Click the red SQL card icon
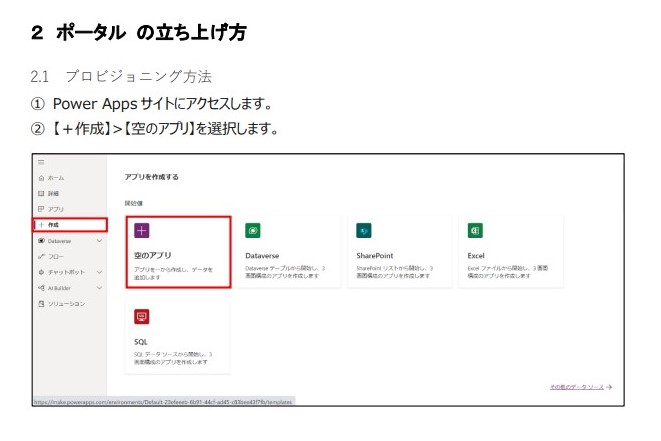 coord(142,317)
